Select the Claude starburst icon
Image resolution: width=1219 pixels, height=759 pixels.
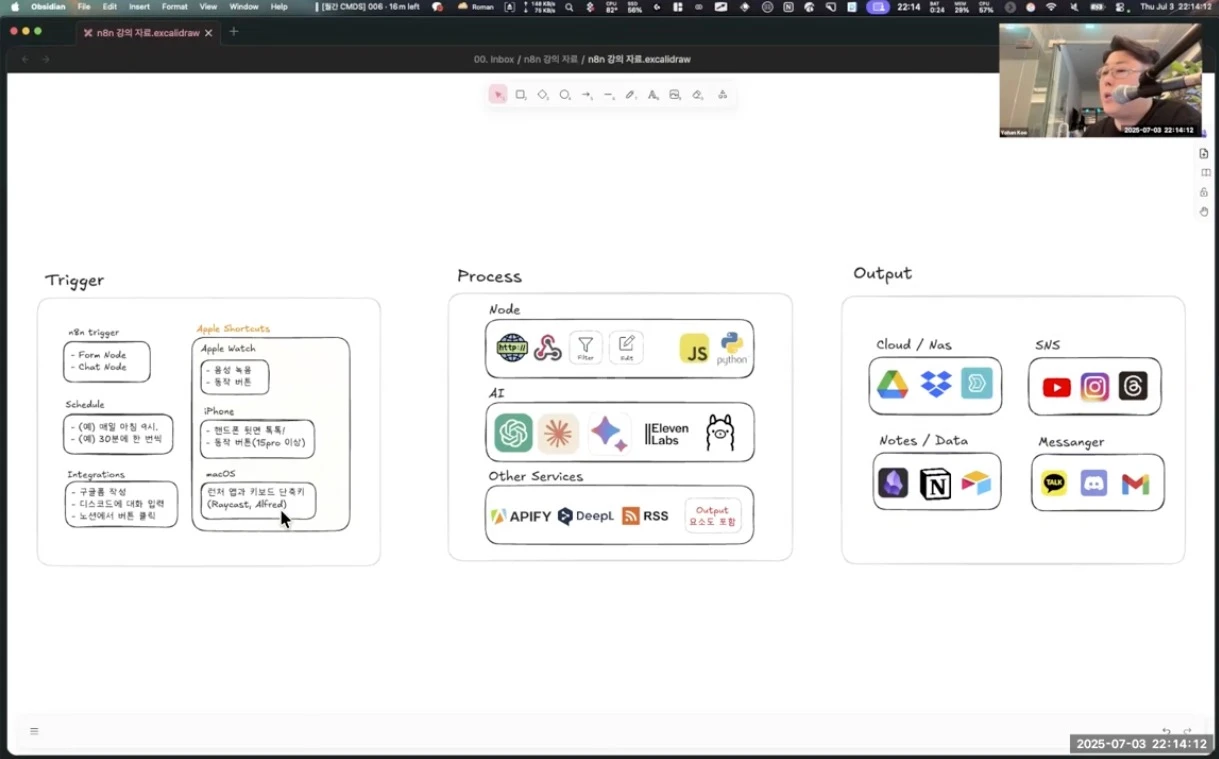(x=558, y=433)
